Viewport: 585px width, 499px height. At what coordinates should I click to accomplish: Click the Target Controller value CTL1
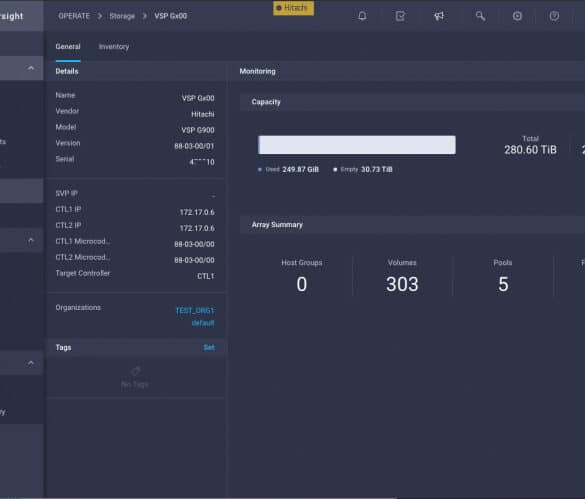coord(206,276)
